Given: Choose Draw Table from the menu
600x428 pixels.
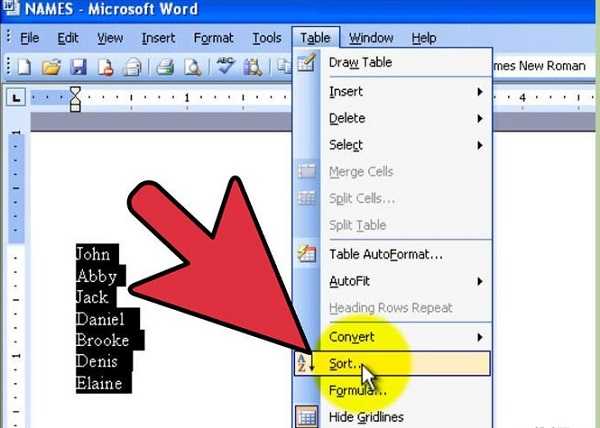Looking at the screenshot, I should pos(392,62).
